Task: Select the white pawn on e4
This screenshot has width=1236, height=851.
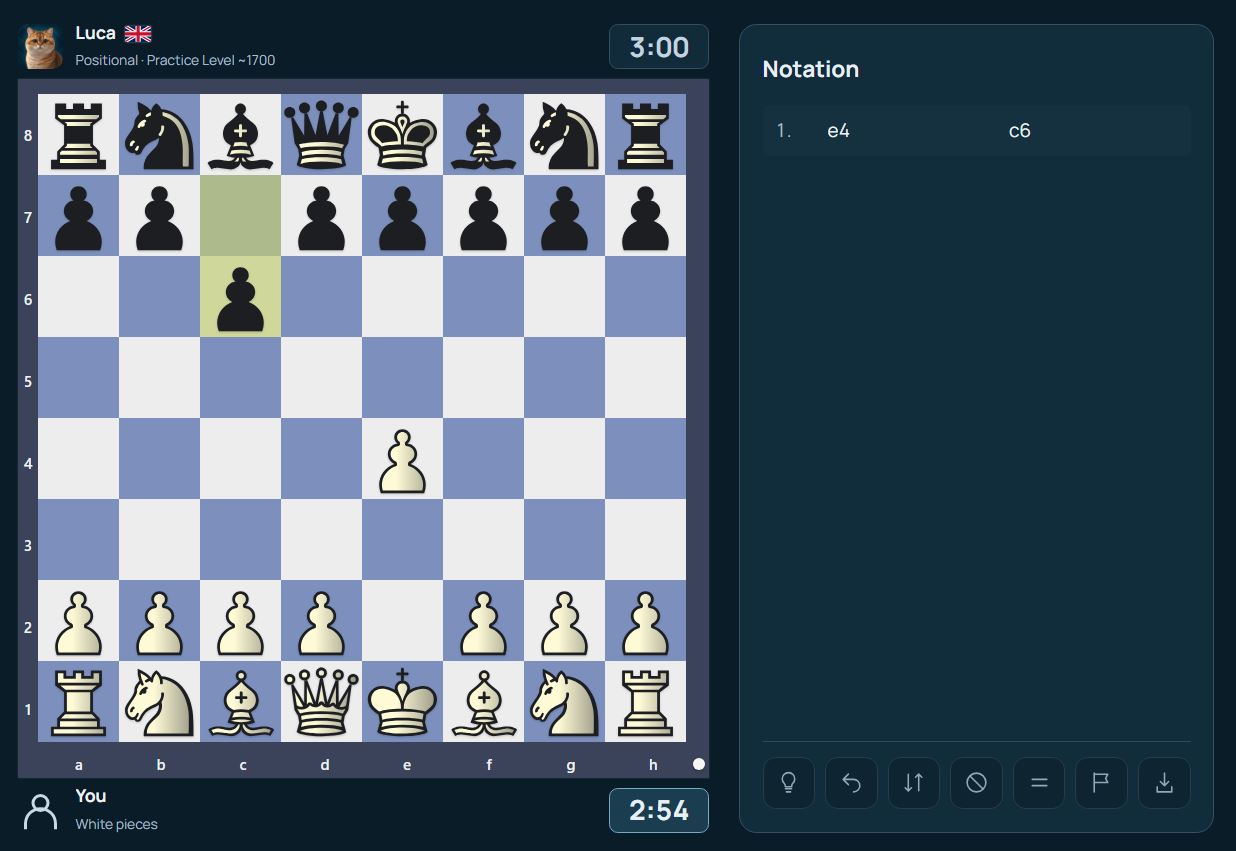Action: [402, 459]
